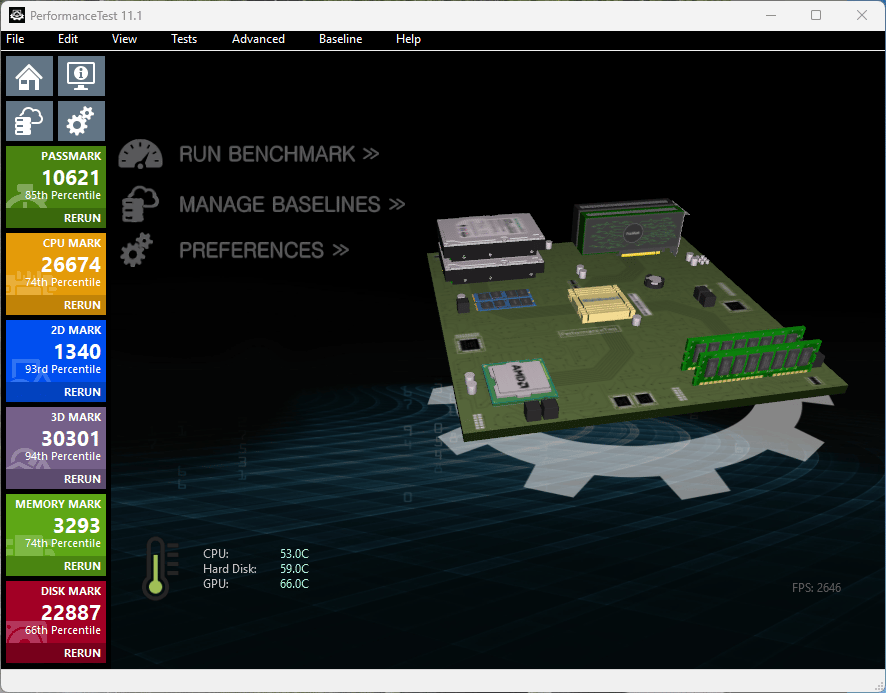Click PREFERENCES link
The height and width of the screenshot is (693, 886).
(x=264, y=250)
